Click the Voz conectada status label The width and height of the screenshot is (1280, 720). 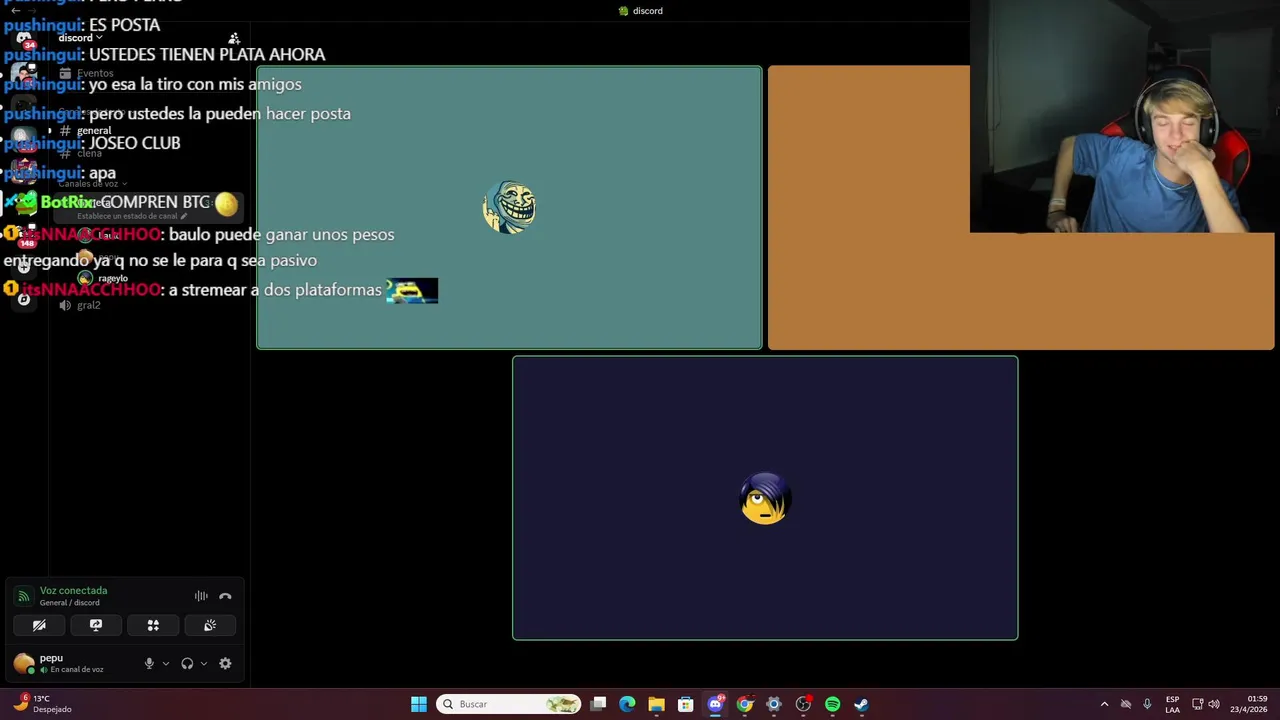(x=73, y=590)
